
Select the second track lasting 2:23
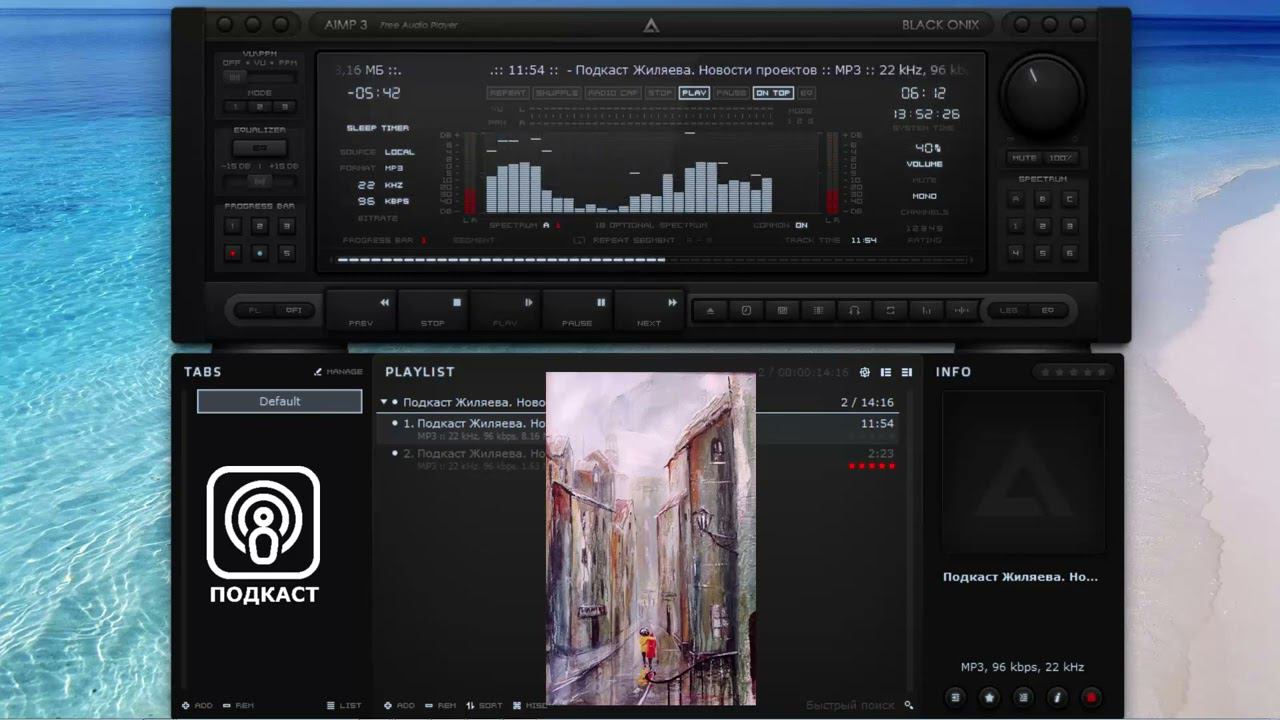tap(638, 459)
